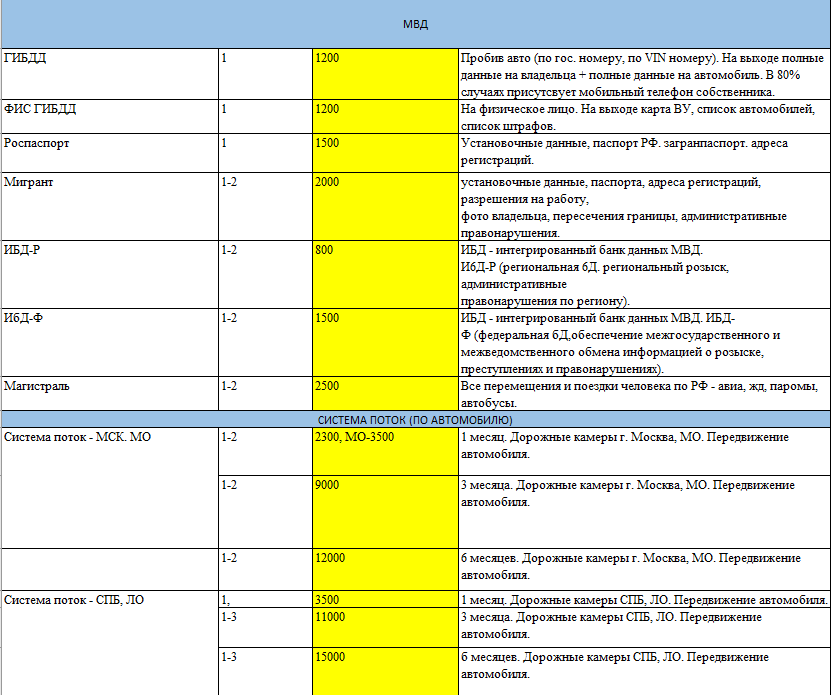The width and height of the screenshot is (831, 695).
Task: Click the term 1-2 beside 9000
Action: pyautogui.click(x=266, y=512)
